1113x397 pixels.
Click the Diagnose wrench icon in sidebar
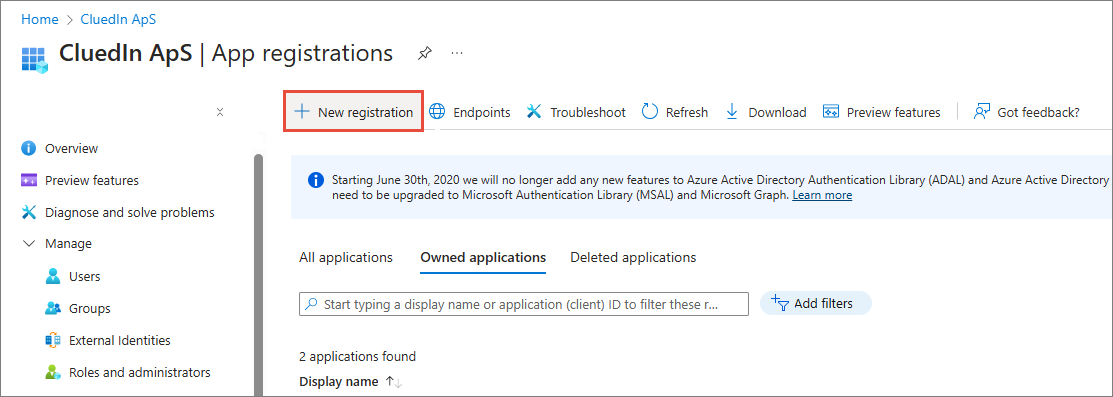pos(29,212)
